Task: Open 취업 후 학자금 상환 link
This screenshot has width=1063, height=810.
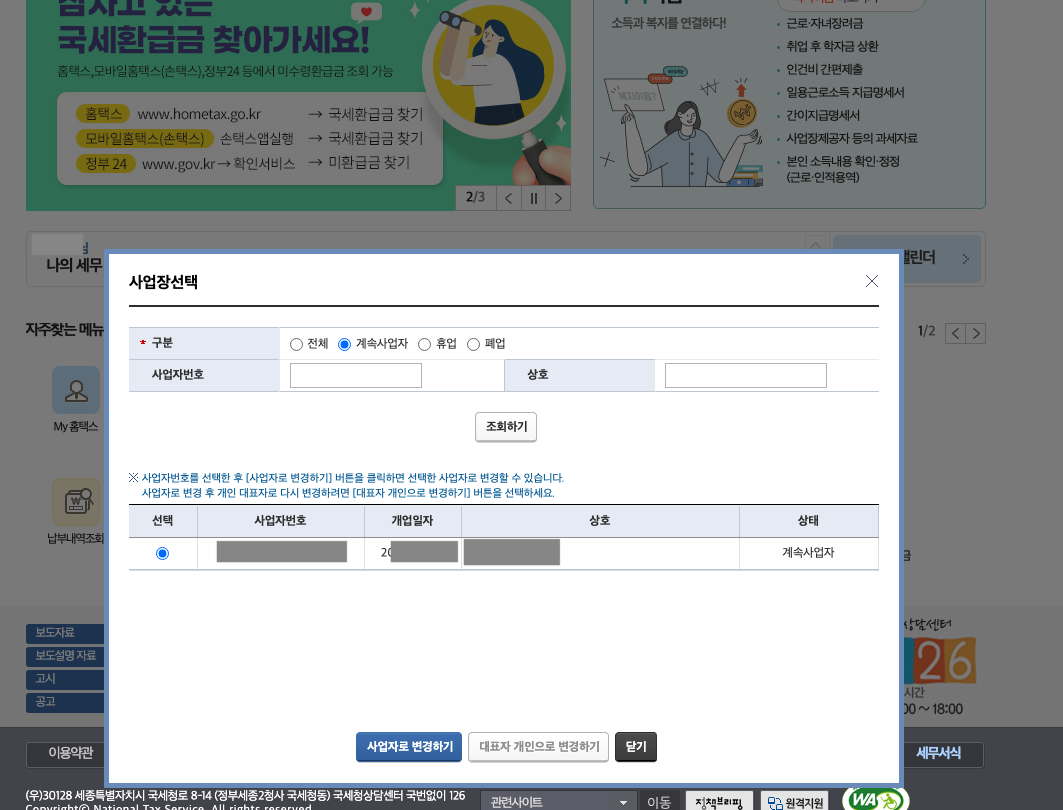Action: click(x=832, y=47)
